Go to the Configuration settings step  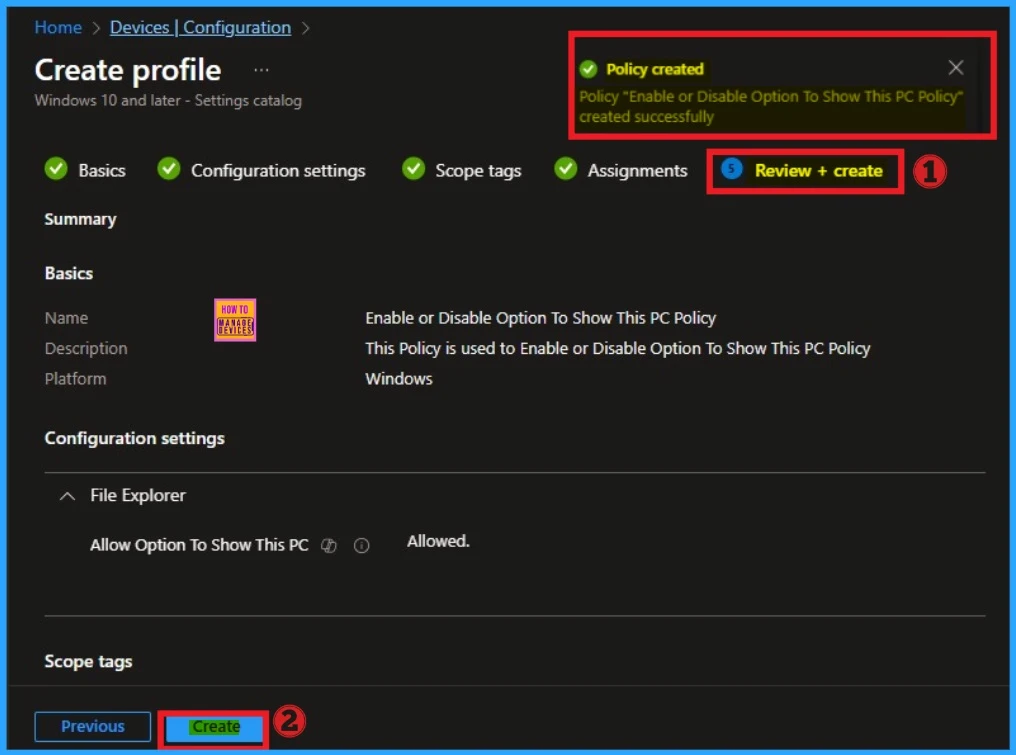tap(278, 170)
